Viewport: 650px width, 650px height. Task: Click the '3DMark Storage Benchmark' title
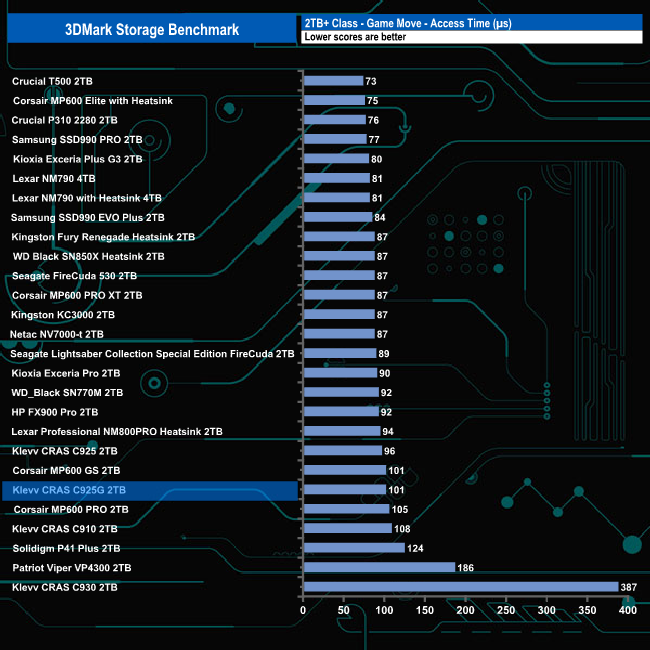pos(152,29)
